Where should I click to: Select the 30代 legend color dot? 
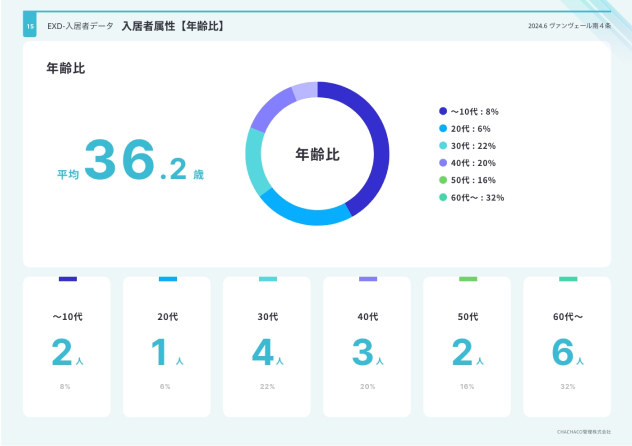tap(442, 145)
